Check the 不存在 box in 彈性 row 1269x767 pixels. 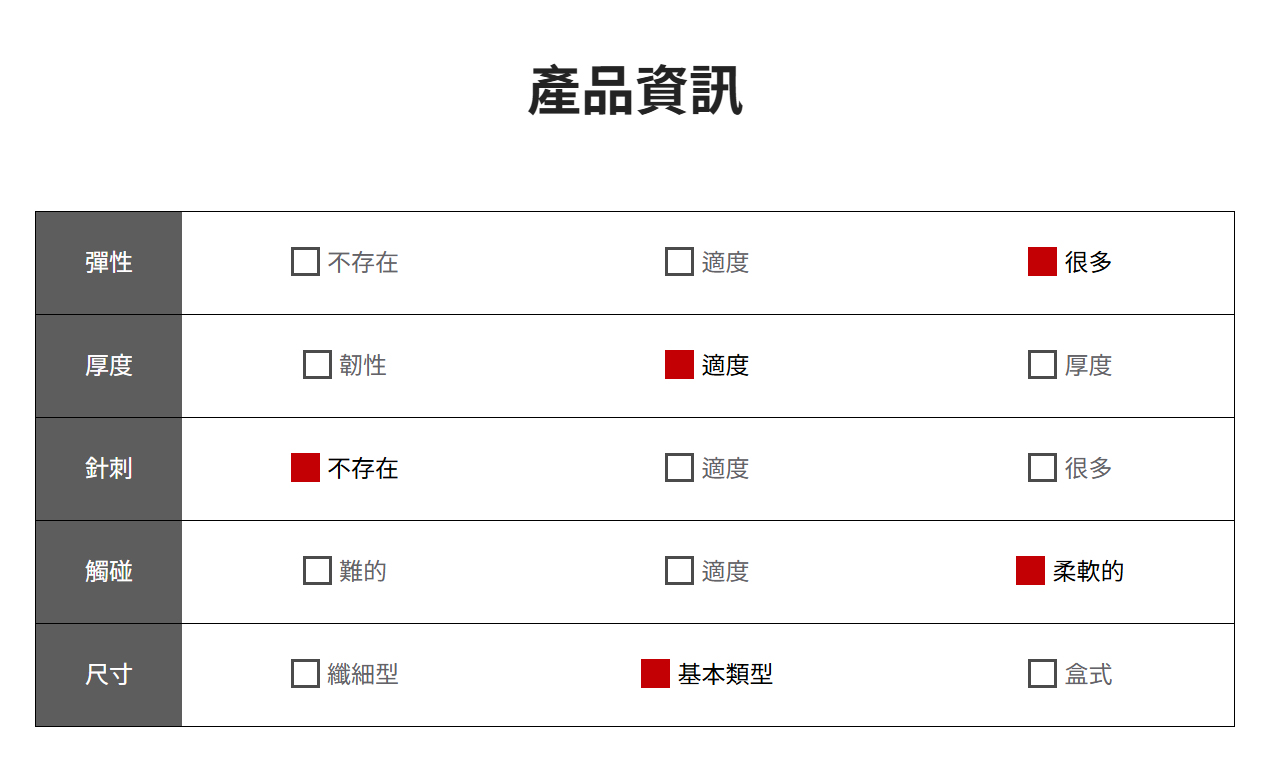(x=305, y=262)
